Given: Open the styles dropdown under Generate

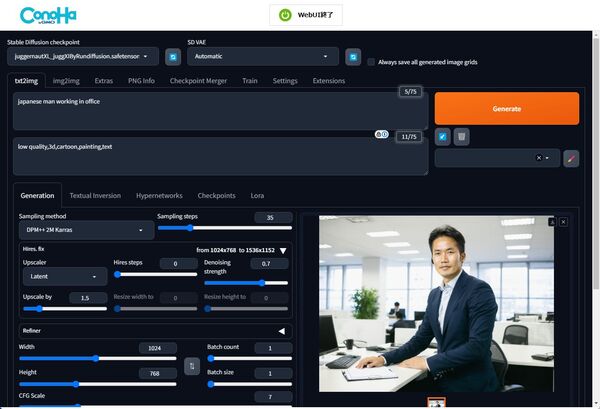Looking at the screenshot, I should click(497, 158).
